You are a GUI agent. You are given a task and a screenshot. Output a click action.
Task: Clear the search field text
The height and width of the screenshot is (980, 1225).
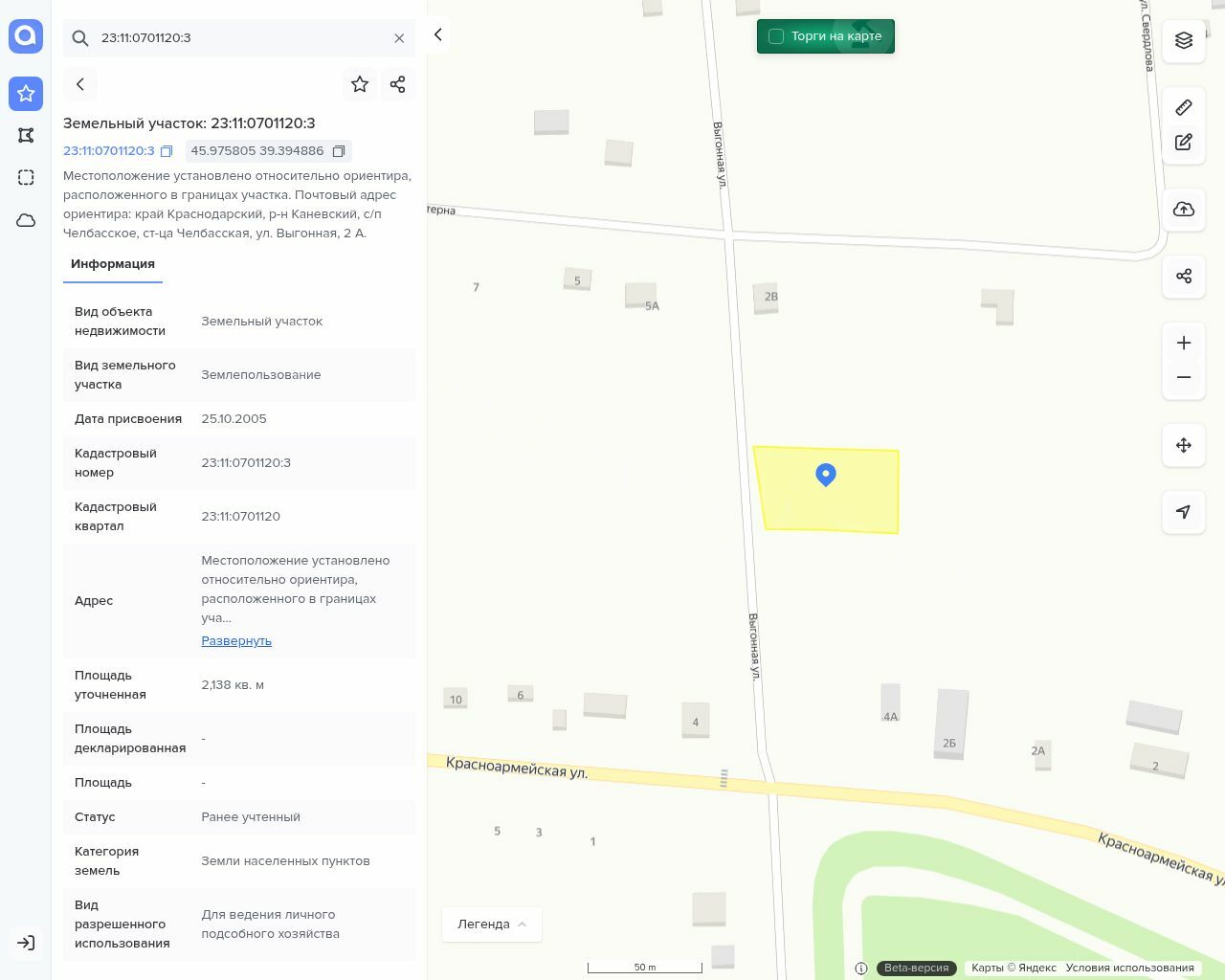pyautogui.click(x=399, y=38)
